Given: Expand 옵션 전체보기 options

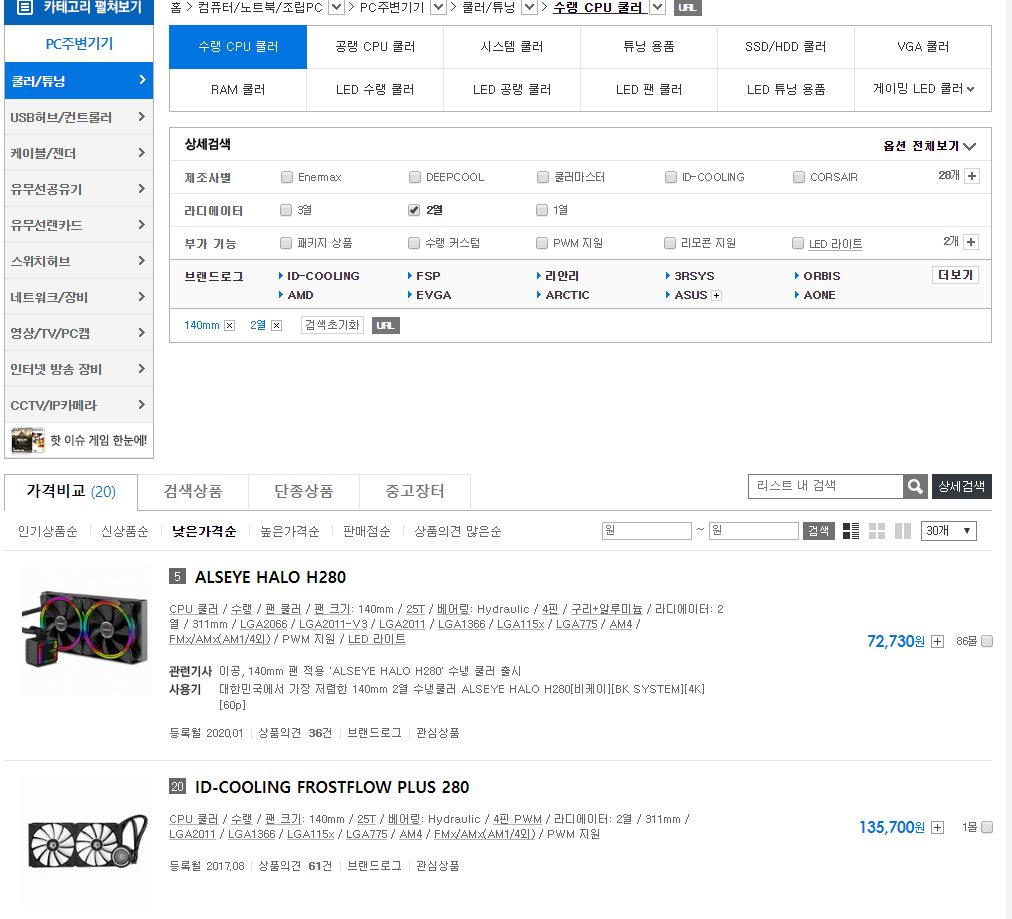Looking at the screenshot, I should pyautogui.click(x=929, y=146).
